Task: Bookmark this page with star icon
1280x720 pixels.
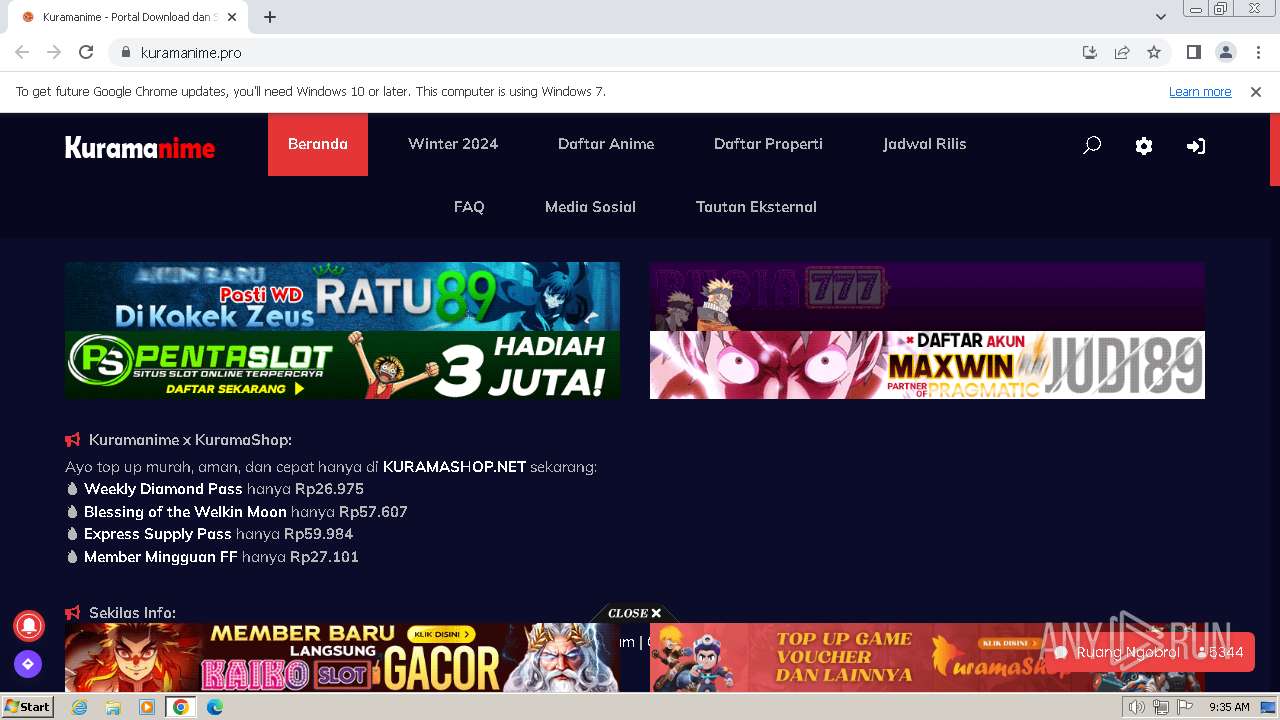Action: pos(1154,52)
